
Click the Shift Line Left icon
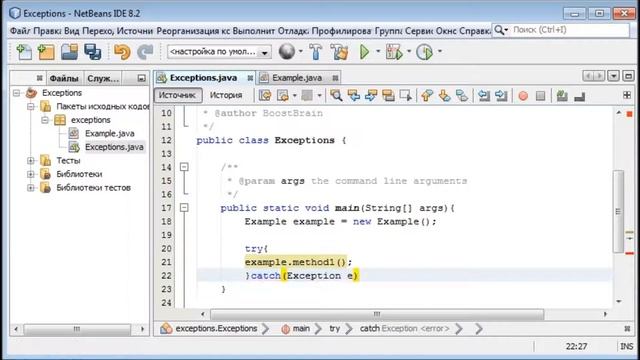(x=484, y=96)
